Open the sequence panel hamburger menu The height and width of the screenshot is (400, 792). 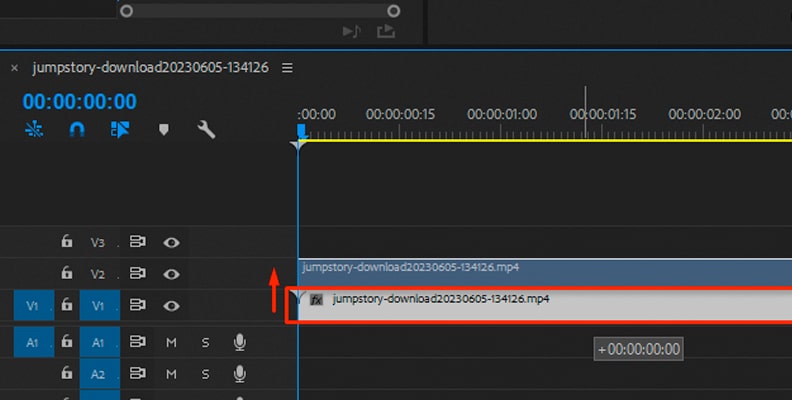click(287, 68)
